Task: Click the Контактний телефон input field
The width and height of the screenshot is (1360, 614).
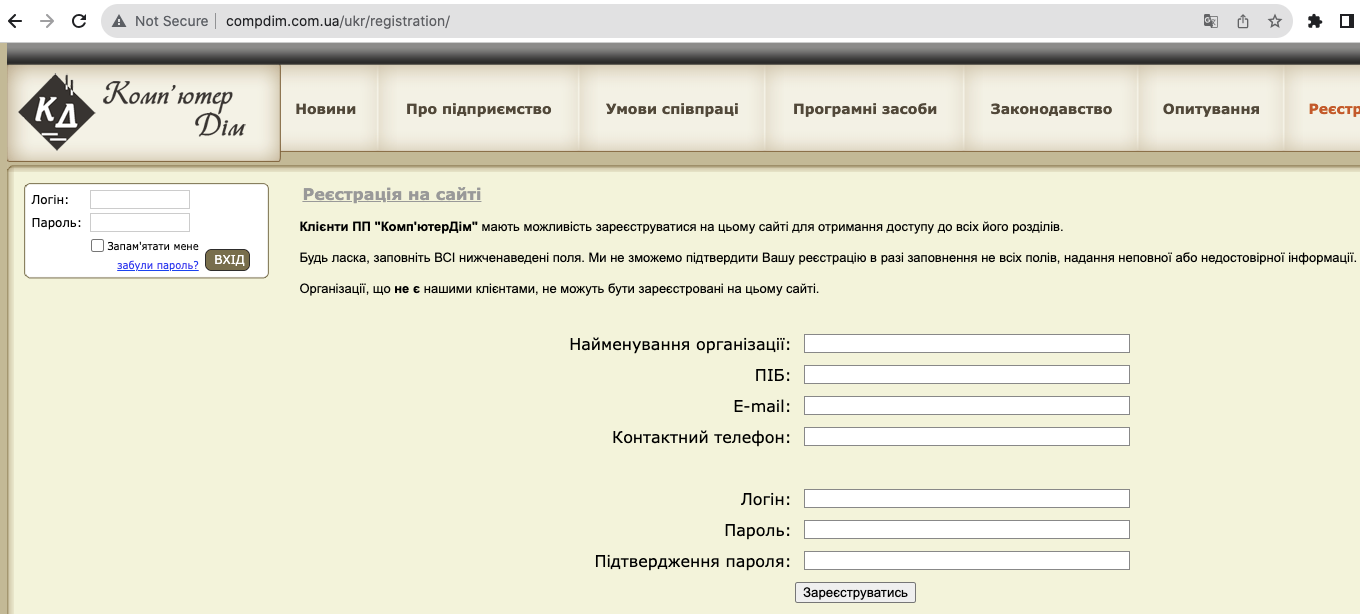Action: 966,437
